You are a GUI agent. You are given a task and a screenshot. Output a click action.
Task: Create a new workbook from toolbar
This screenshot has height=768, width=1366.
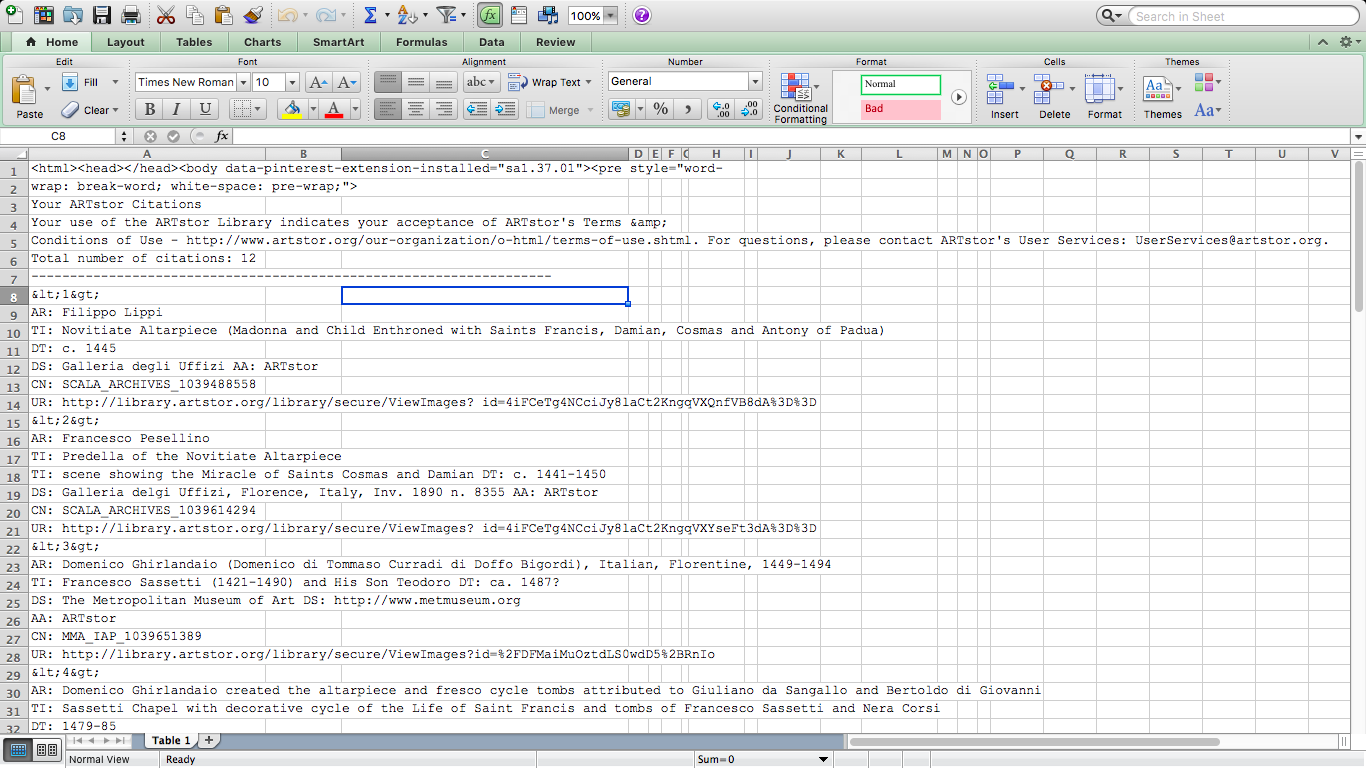pos(14,15)
